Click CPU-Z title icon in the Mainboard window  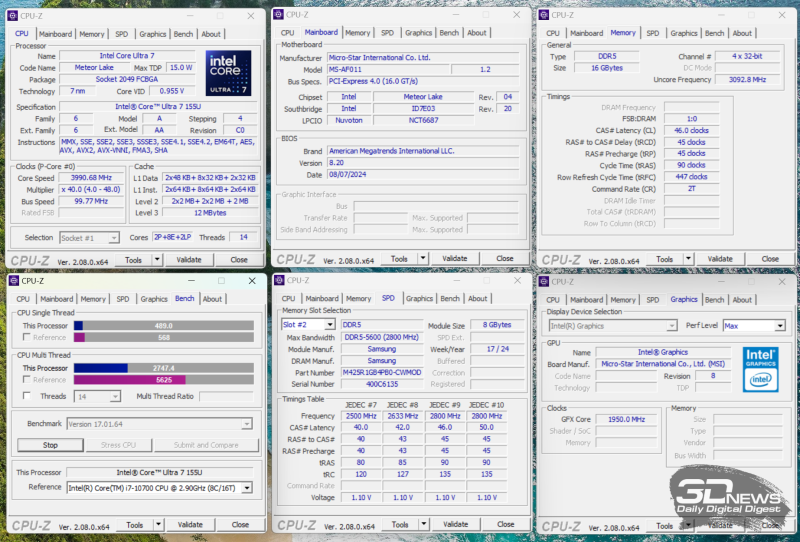tap(280, 15)
